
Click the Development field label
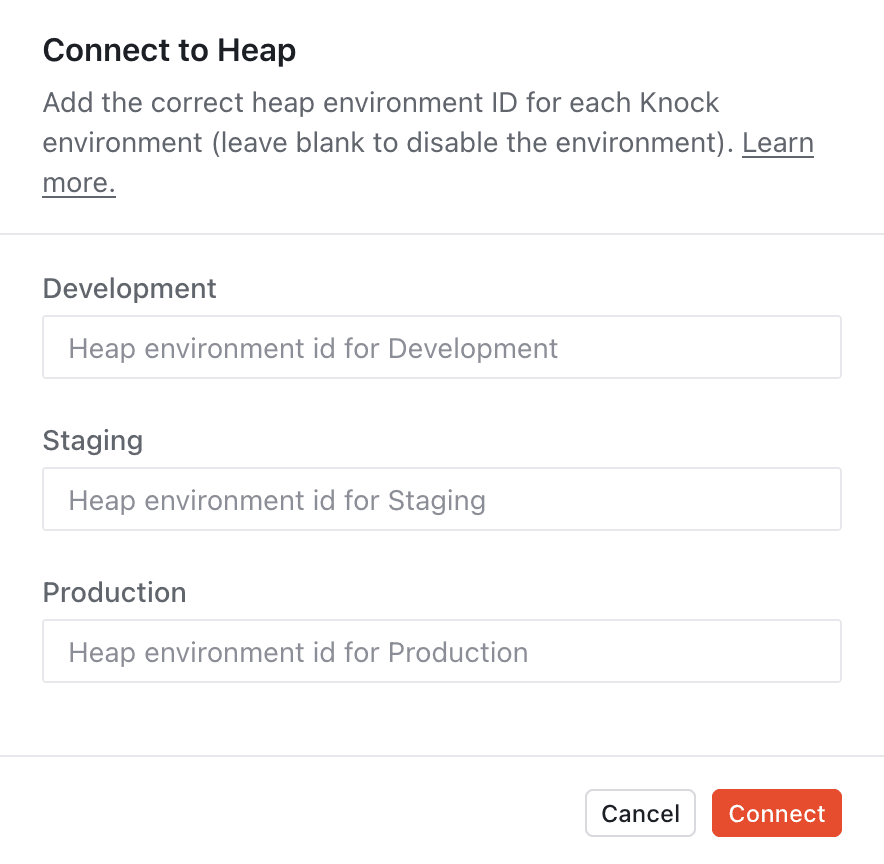[x=129, y=288]
